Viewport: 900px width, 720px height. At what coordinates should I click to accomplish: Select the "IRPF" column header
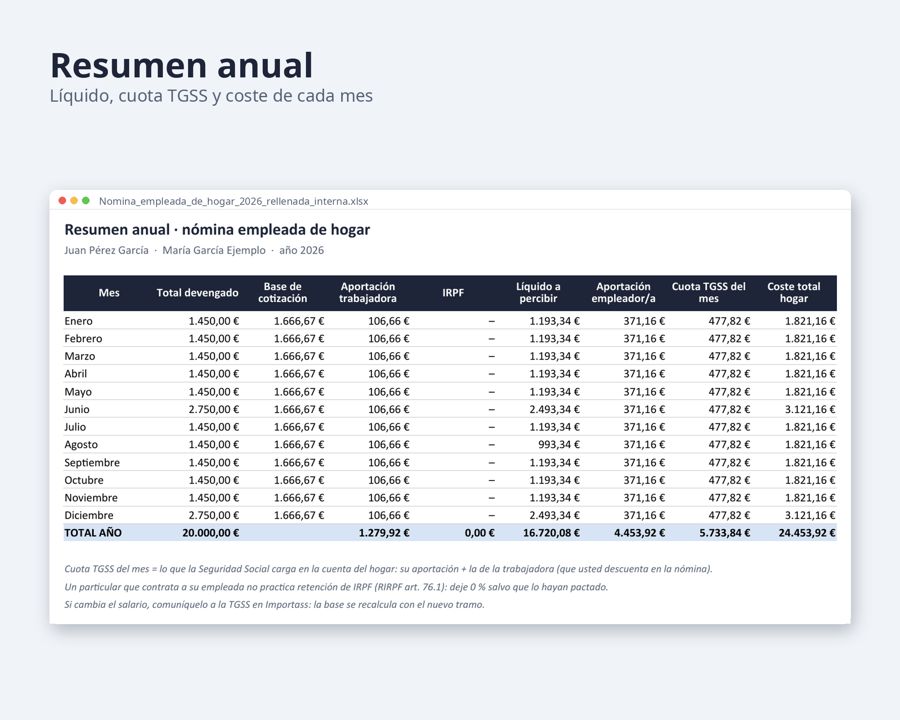453,293
